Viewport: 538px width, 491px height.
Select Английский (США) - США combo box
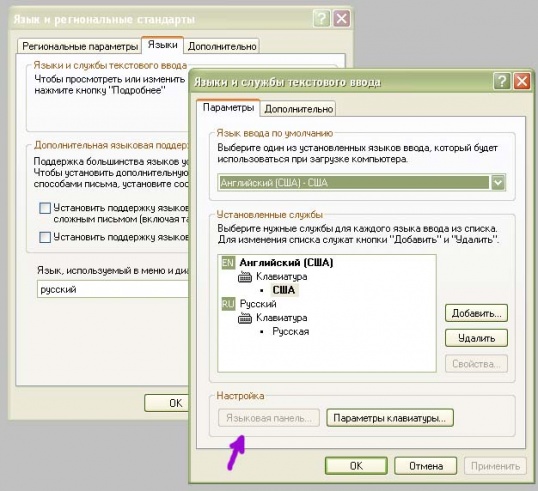[x=362, y=183]
